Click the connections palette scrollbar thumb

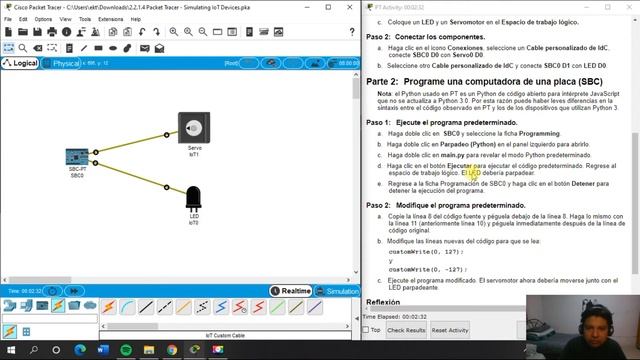(132, 326)
